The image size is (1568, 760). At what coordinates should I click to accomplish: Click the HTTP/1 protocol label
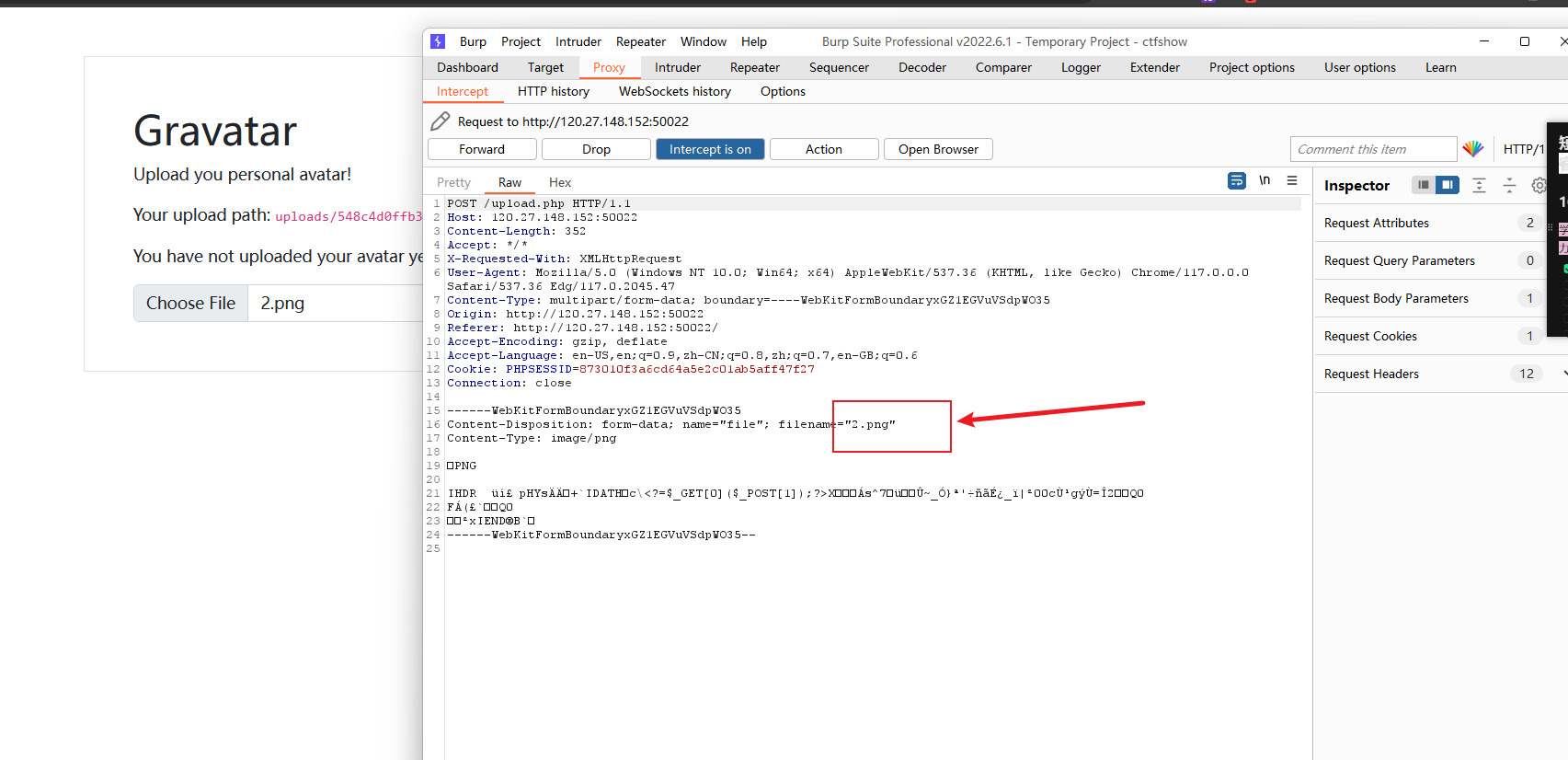[1524, 149]
